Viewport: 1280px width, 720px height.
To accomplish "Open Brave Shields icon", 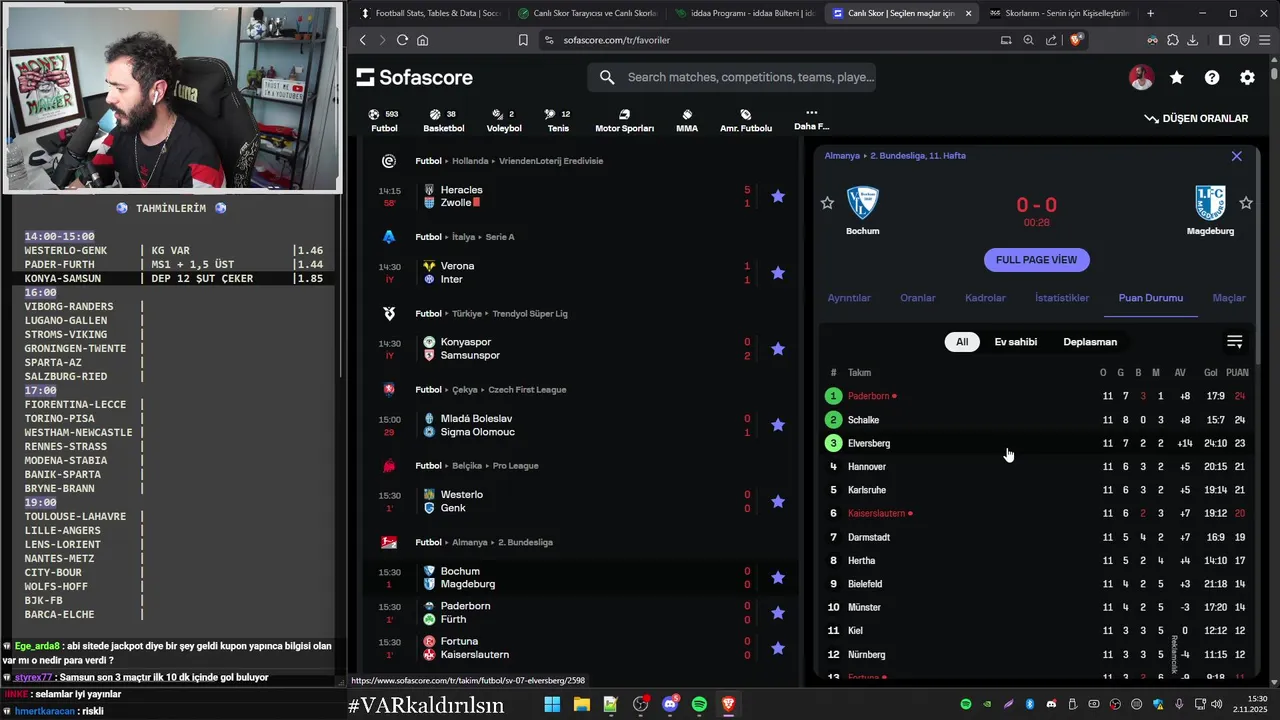I will coord(1076,40).
